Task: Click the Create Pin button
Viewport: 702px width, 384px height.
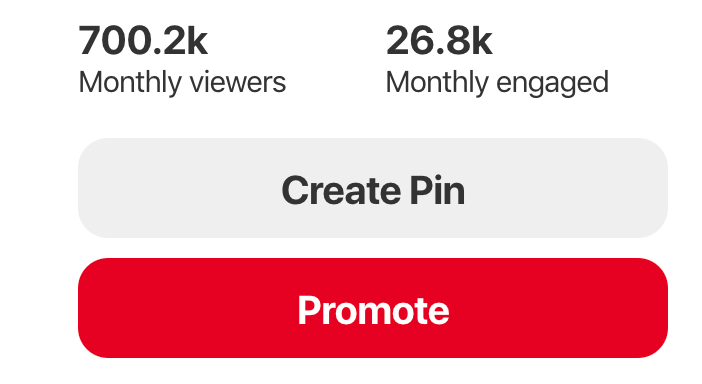Action: tap(372, 188)
